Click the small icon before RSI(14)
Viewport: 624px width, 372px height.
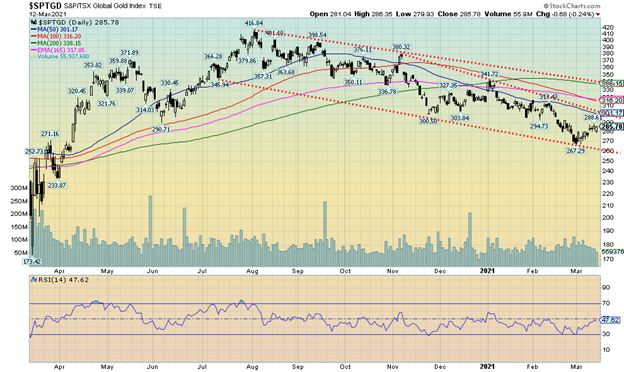click(x=33, y=280)
